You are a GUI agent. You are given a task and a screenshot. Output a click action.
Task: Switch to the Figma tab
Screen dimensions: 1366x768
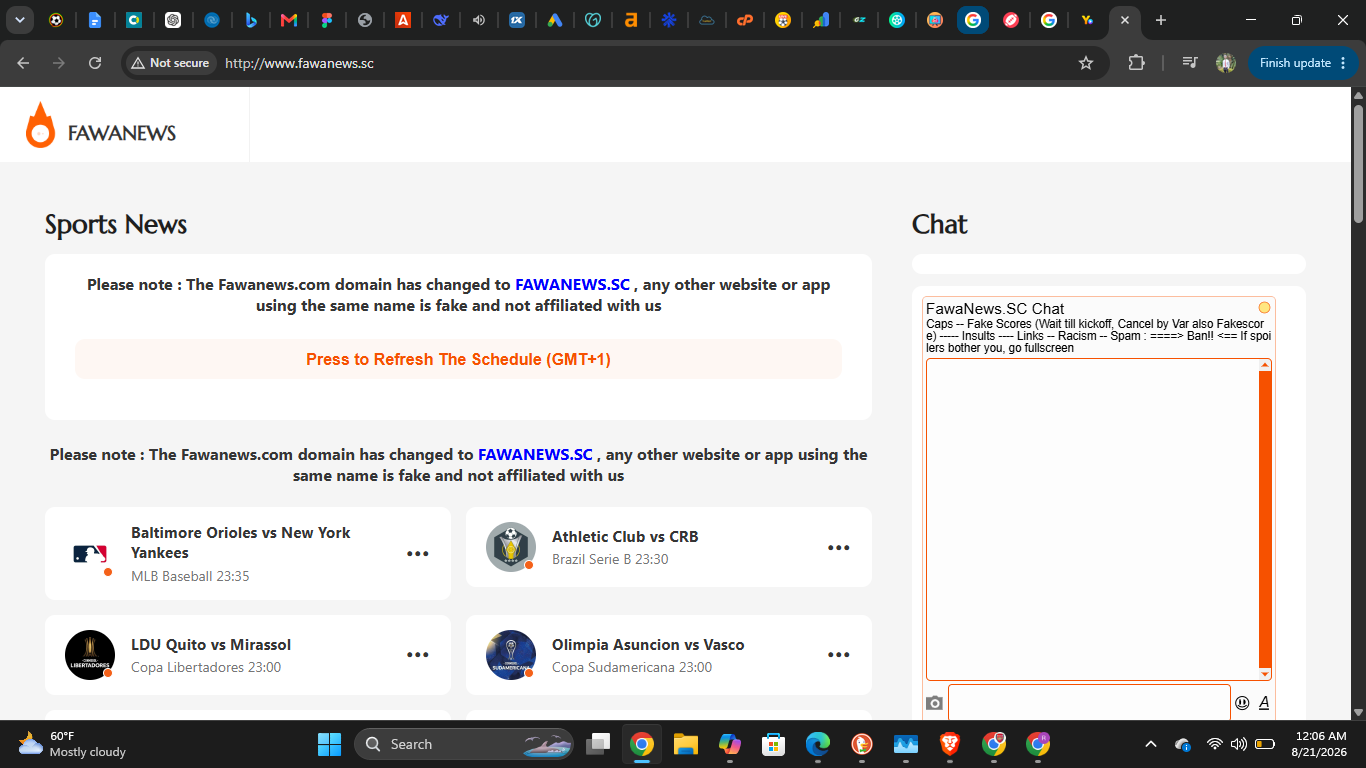[x=327, y=20]
